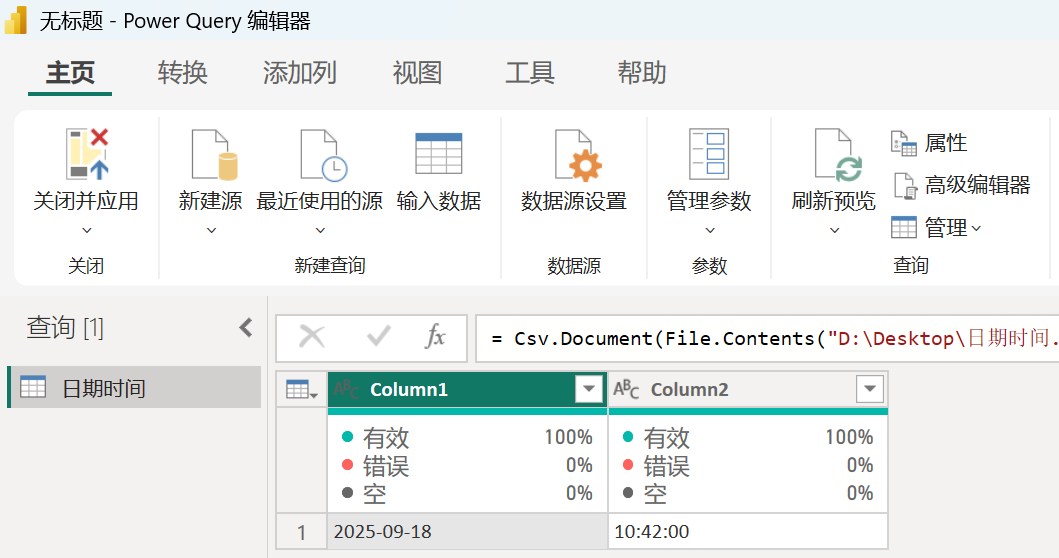1059x558 pixels.
Task: Click the fx function icon
Action: 435,336
